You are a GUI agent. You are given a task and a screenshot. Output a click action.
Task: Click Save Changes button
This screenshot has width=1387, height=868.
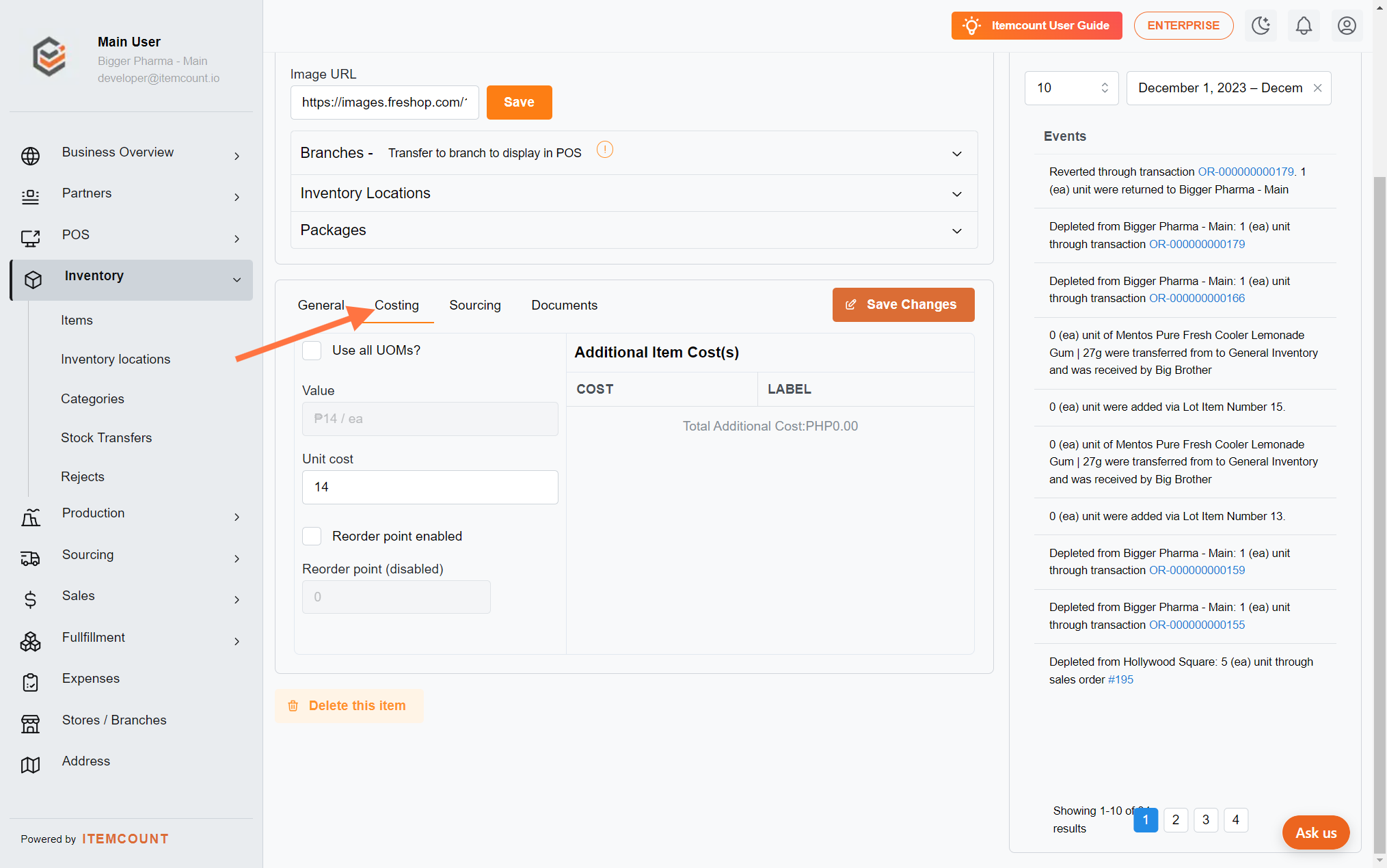pyautogui.click(x=903, y=305)
